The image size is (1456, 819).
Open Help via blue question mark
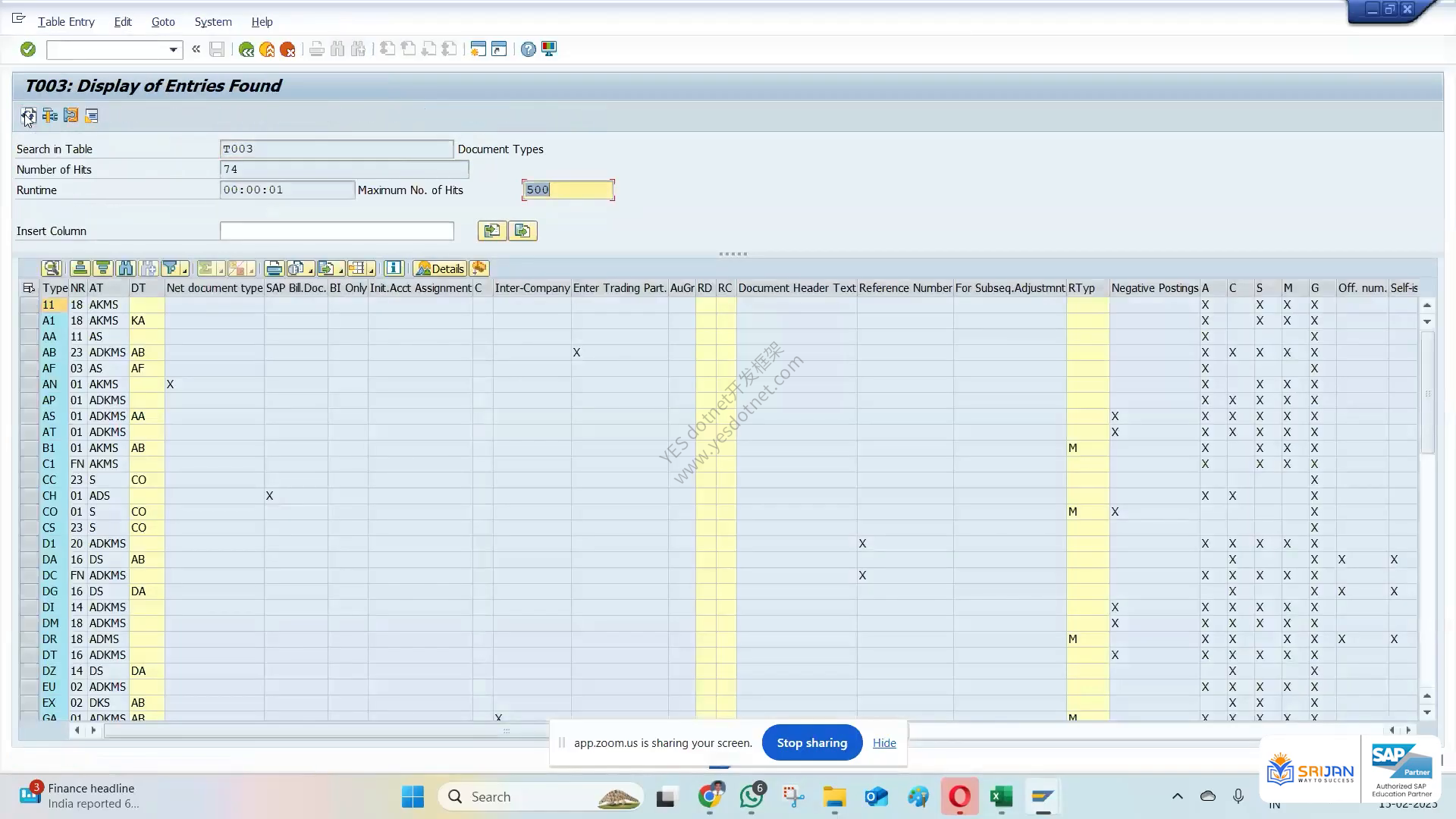tap(529, 49)
